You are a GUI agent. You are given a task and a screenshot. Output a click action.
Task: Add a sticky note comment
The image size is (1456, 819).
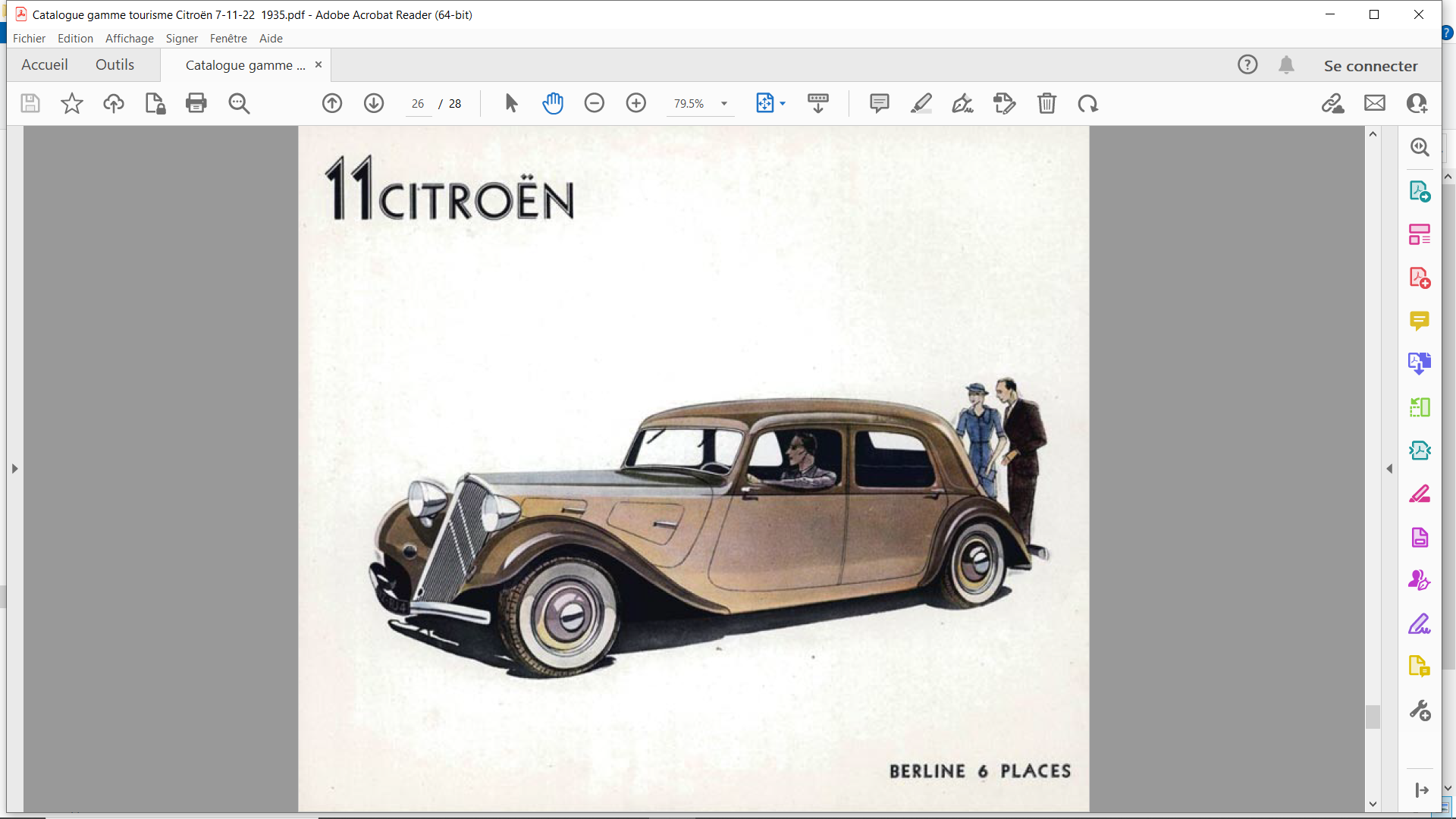pyautogui.click(x=880, y=103)
